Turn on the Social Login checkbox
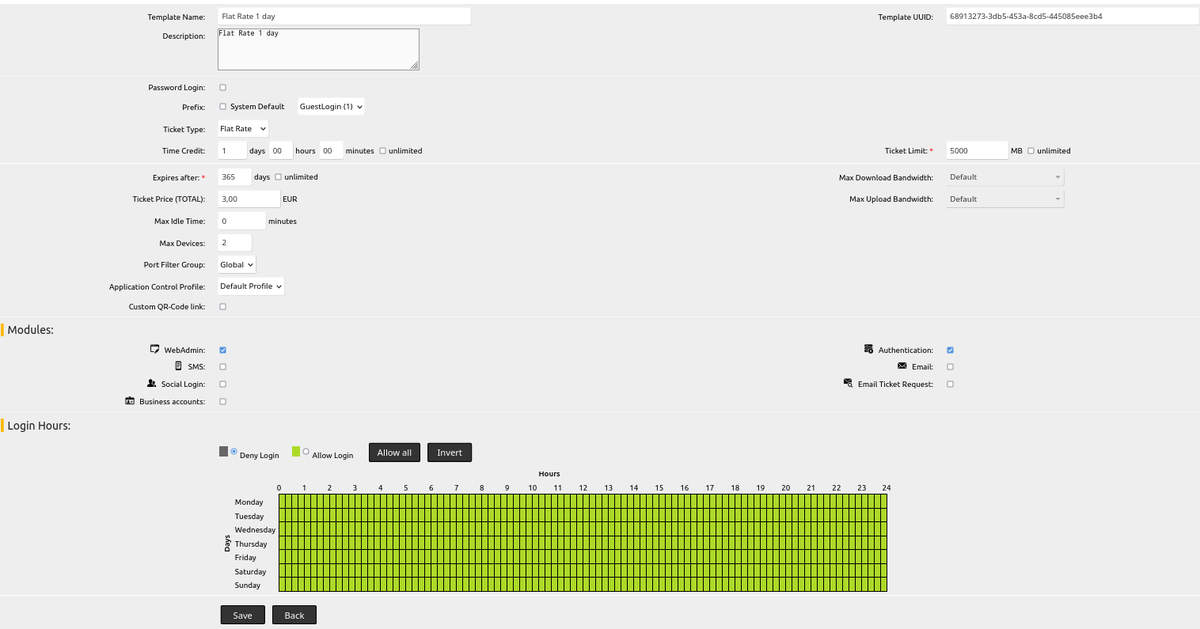The height and width of the screenshot is (629, 1200). [x=222, y=384]
